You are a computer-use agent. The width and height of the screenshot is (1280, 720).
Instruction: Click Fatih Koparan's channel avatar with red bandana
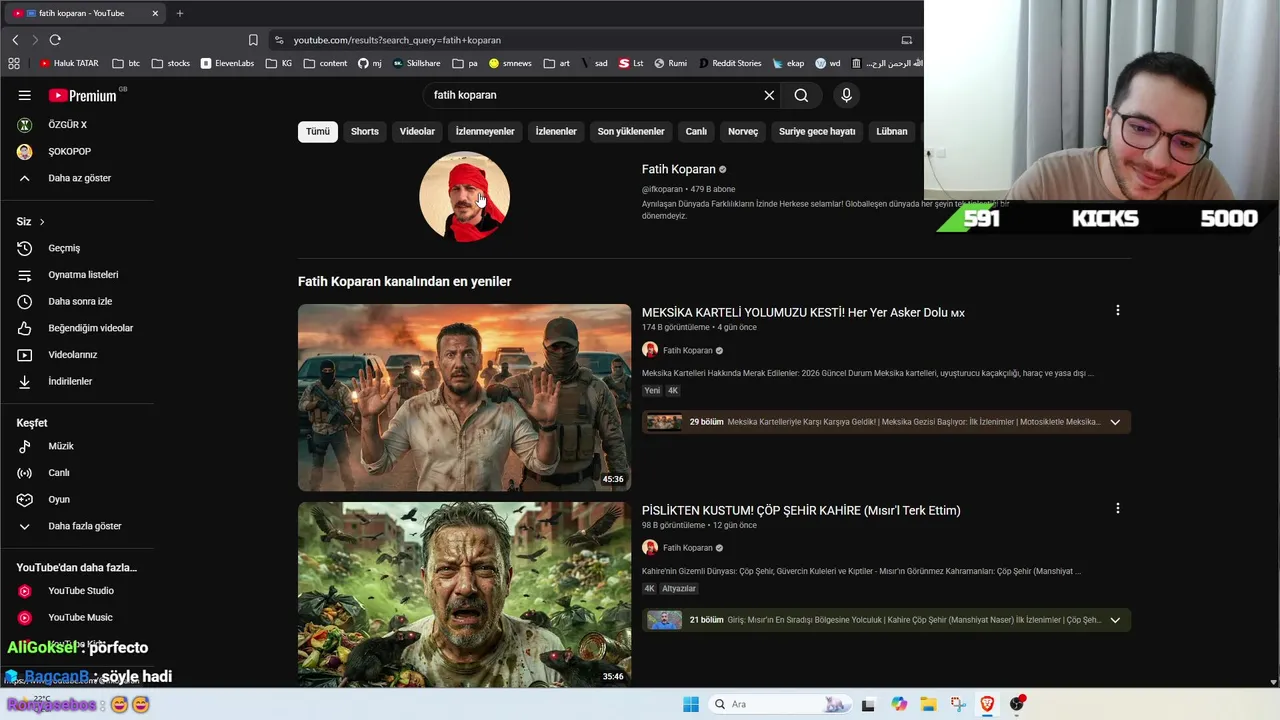click(x=464, y=197)
